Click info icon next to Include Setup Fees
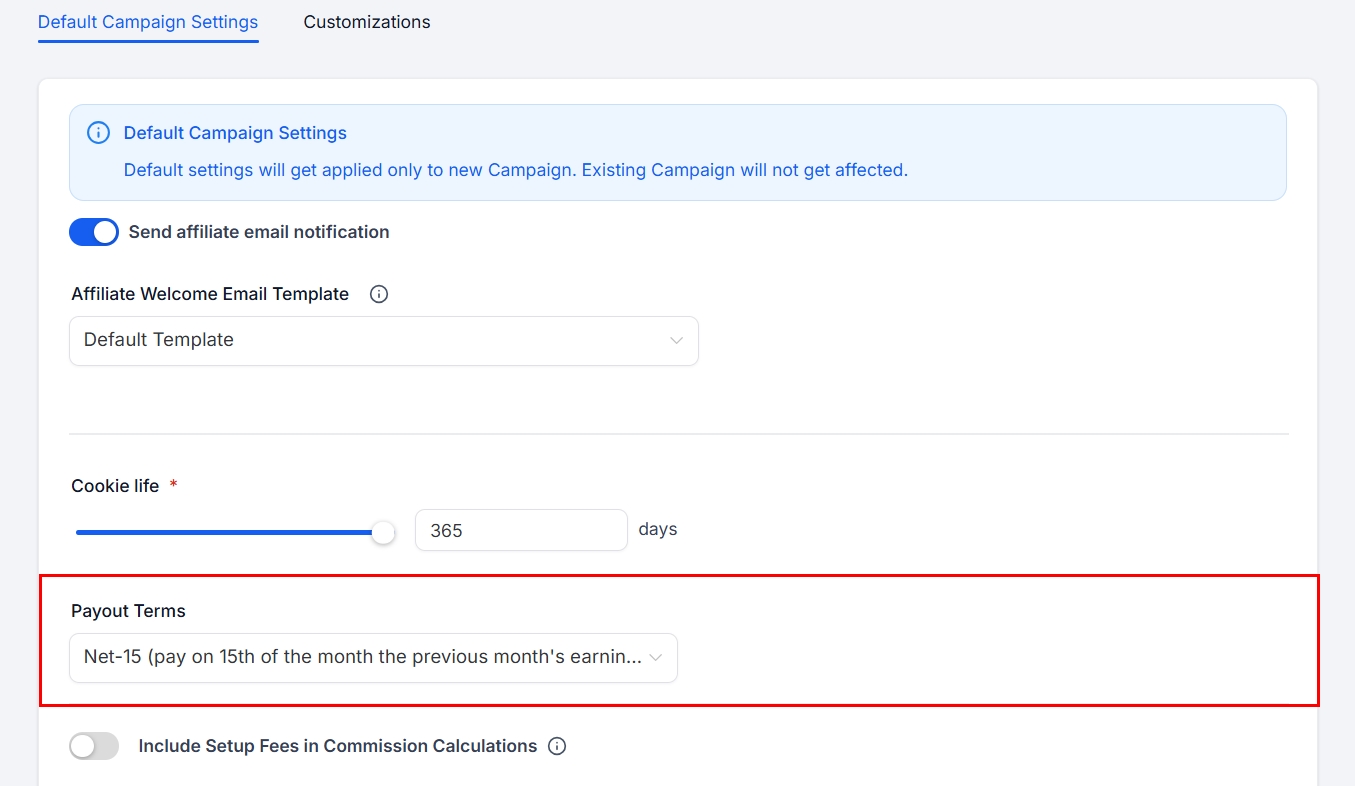1355x786 pixels. point(558,746)
